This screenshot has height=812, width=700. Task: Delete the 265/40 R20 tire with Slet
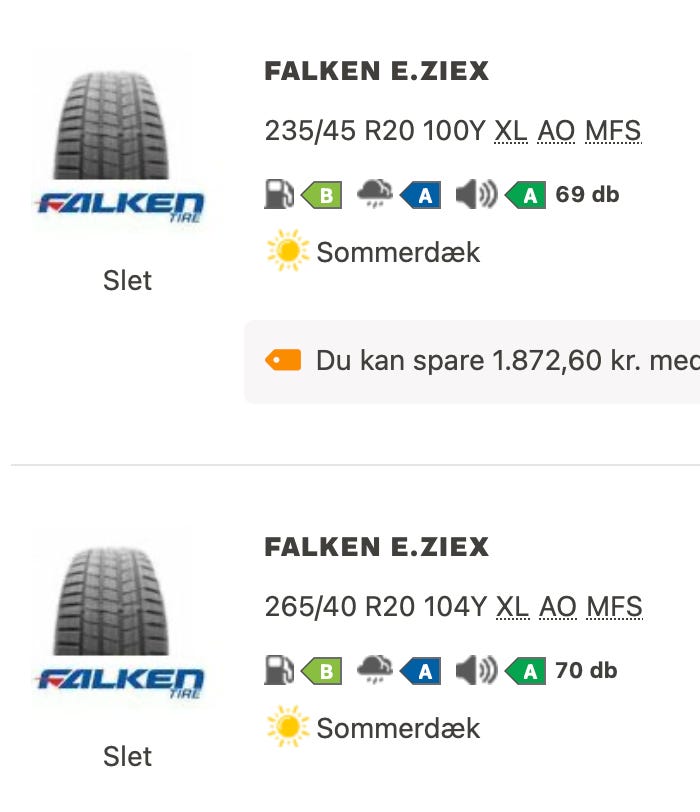point(127,757)
